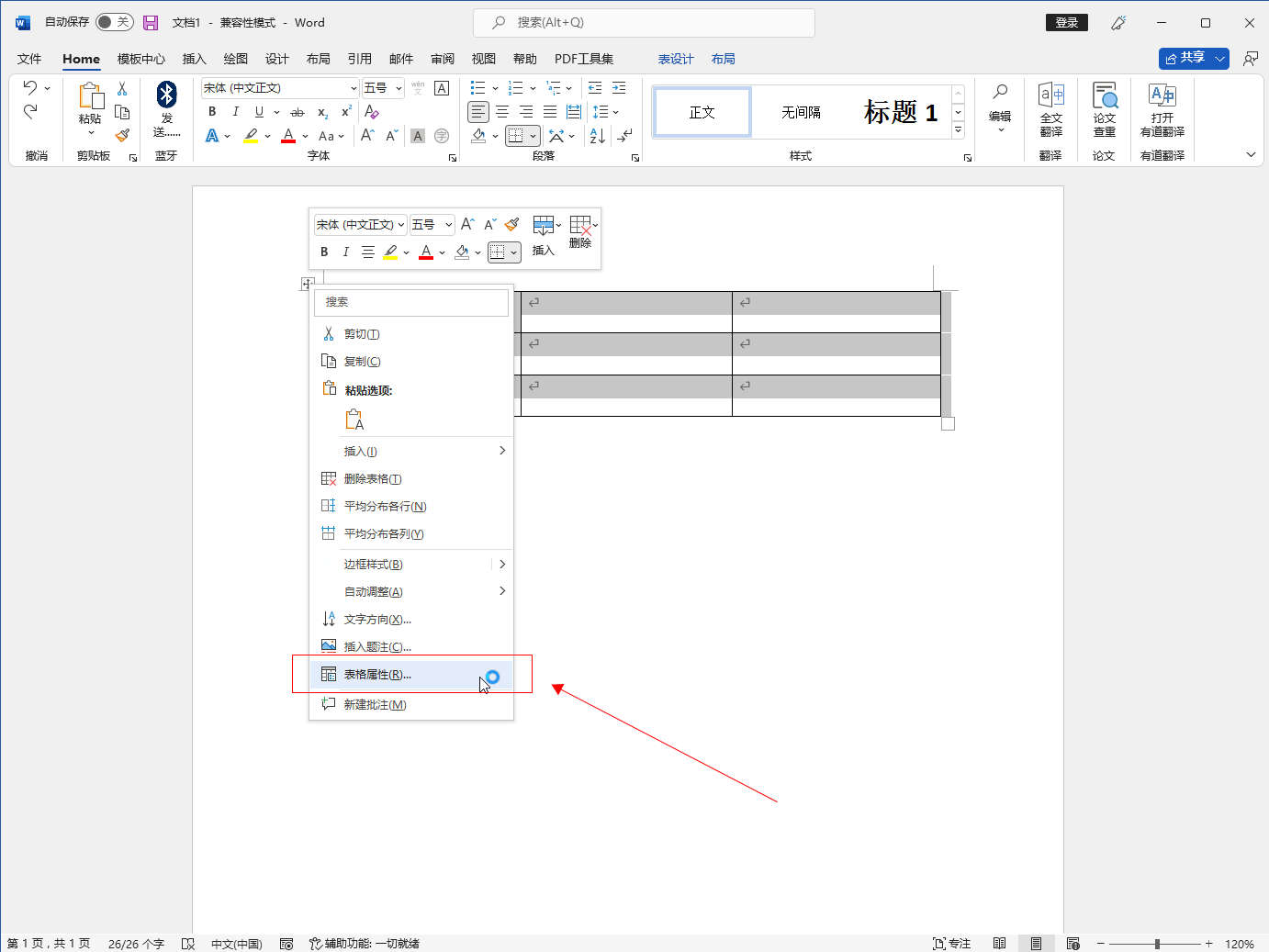Screen dimensions: 1269x952
Task: Expand the styles gallery
Action: [959, 130]
